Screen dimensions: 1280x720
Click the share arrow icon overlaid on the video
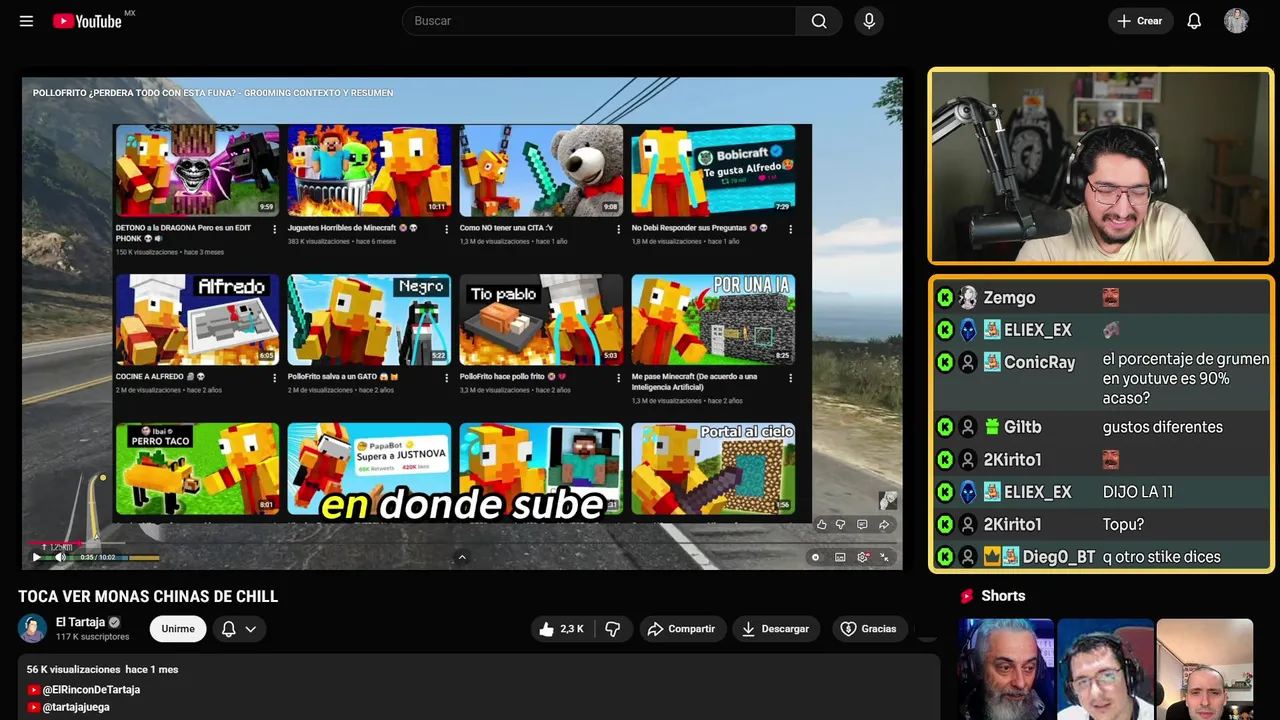pos(884,524)
